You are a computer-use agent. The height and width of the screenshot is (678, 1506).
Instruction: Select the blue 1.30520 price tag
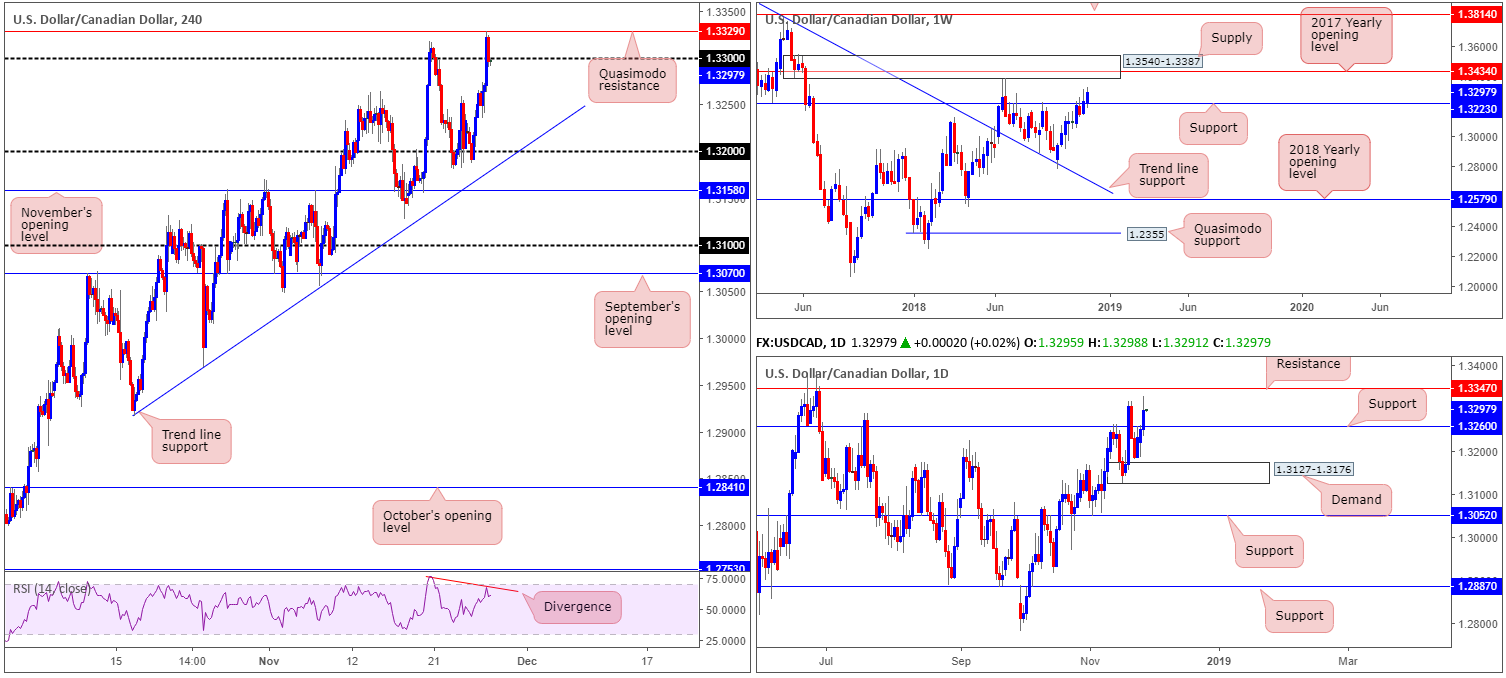tap(1476, 516)
